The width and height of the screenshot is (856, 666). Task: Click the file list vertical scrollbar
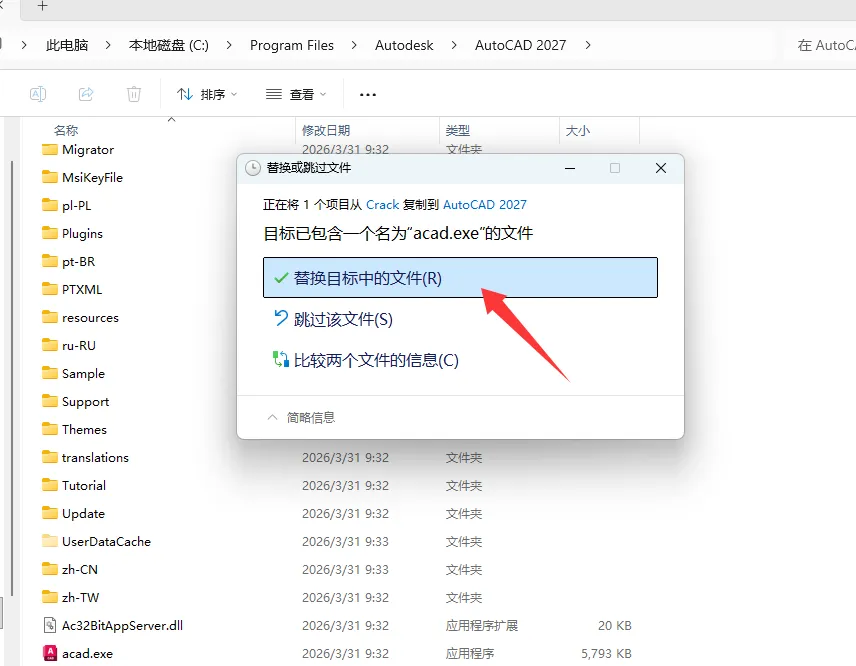click(x=12, y=378)
